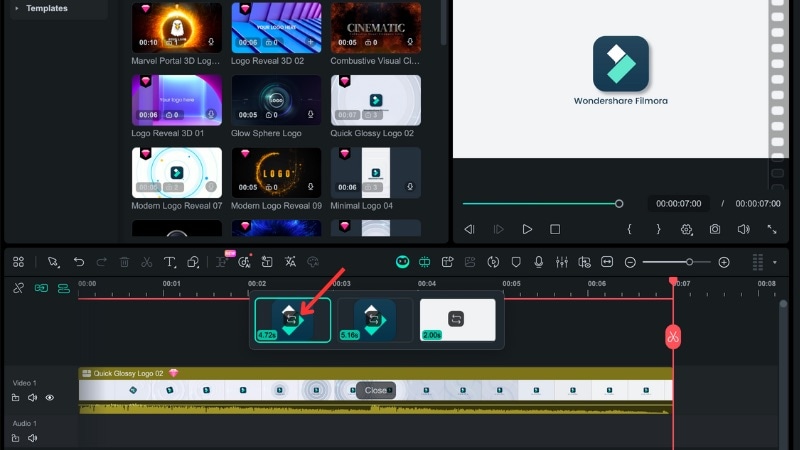Open the AI music tool icon
800x450 pixels.
[x=245, y=262]
